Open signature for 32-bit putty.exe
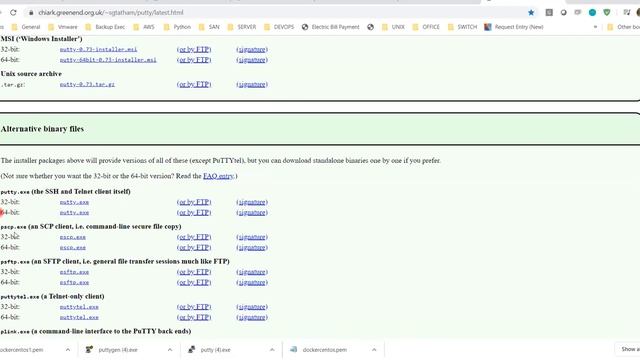This screenshot has width=640, height=360. [252, 202]
